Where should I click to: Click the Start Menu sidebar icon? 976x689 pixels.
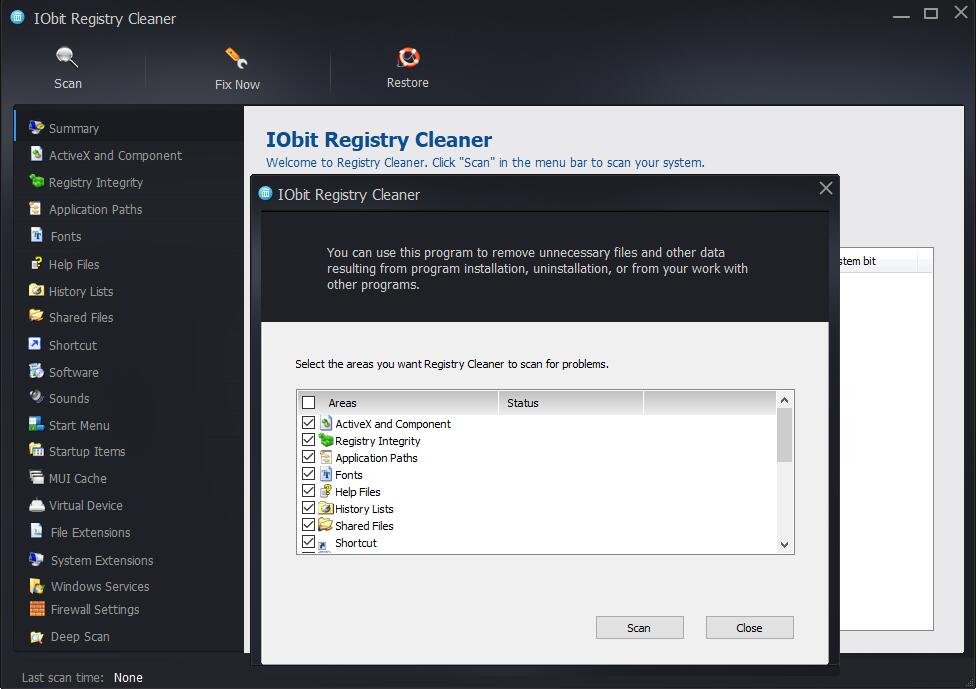click(36, 424)
